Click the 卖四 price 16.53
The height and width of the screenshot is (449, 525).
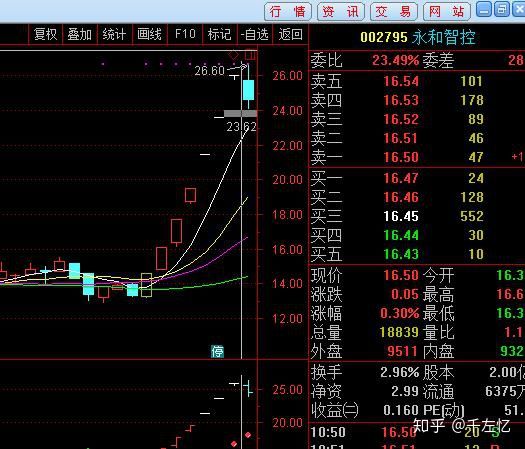(401, 100)
